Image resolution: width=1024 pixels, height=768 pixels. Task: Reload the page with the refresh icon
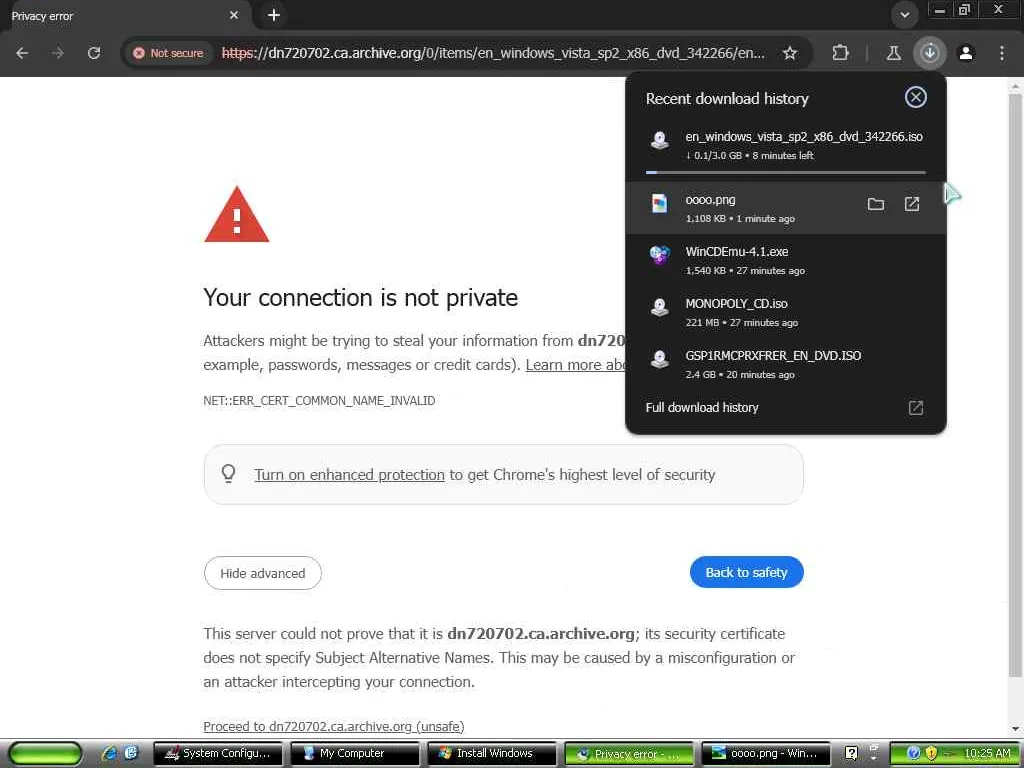click(94, 53)
